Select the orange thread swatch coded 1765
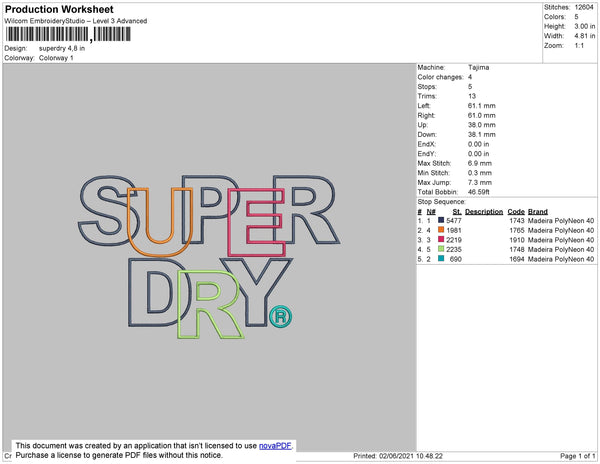Image resolution: width=600 pixels, height=464 pixels. 441,230
